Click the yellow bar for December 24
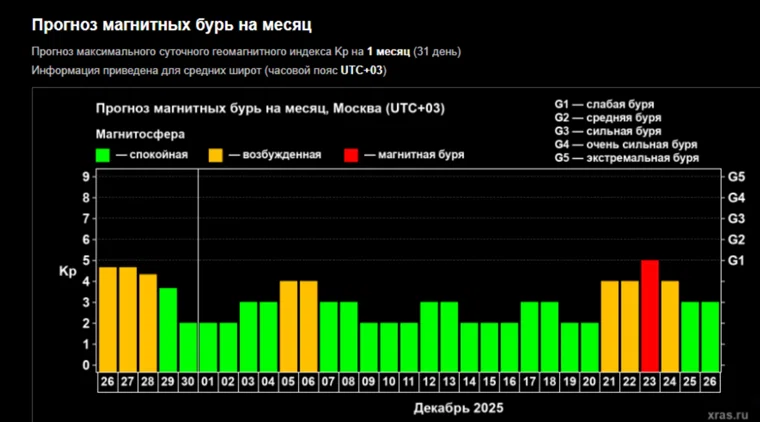The image size is (760, 422). pyautogui.click(x=670, y=326)
